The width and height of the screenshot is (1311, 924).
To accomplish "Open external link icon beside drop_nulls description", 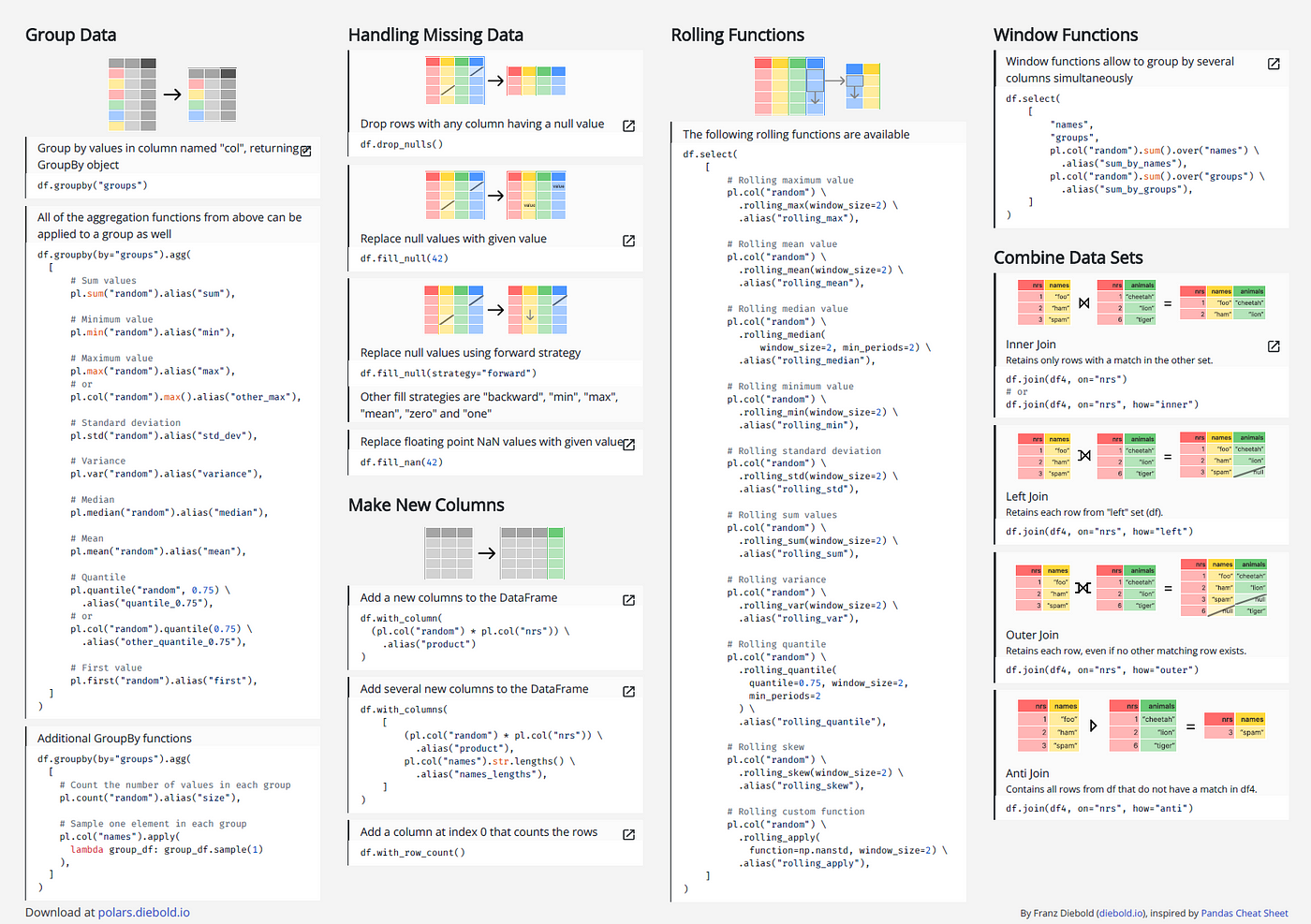I will (629, 125).
